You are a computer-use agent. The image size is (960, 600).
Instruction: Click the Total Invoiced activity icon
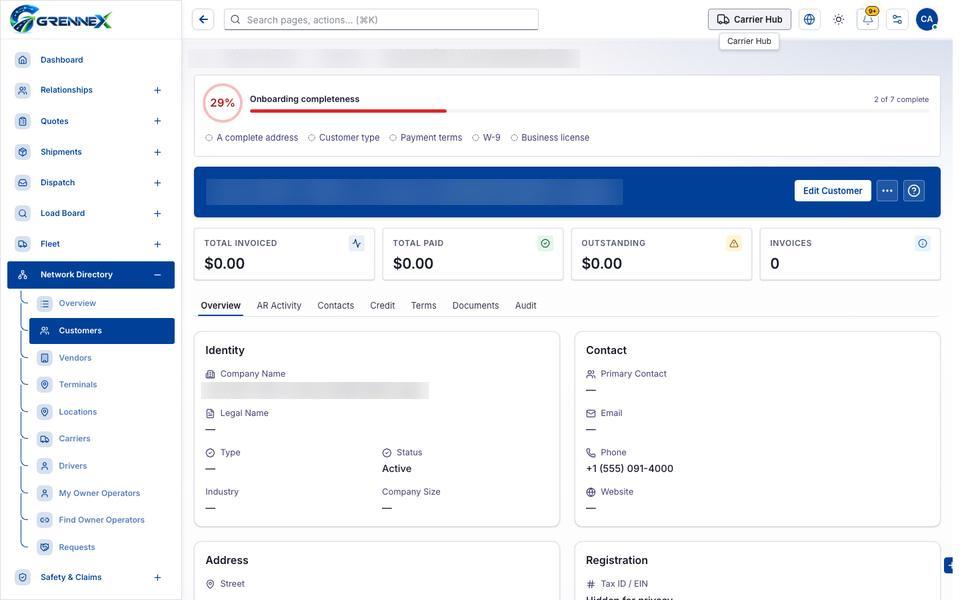[x=357, y=244]
